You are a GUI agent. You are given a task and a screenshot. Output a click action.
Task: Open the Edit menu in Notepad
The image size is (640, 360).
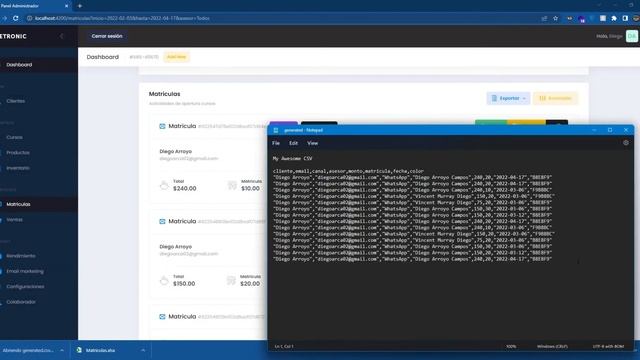click(293, 143)
